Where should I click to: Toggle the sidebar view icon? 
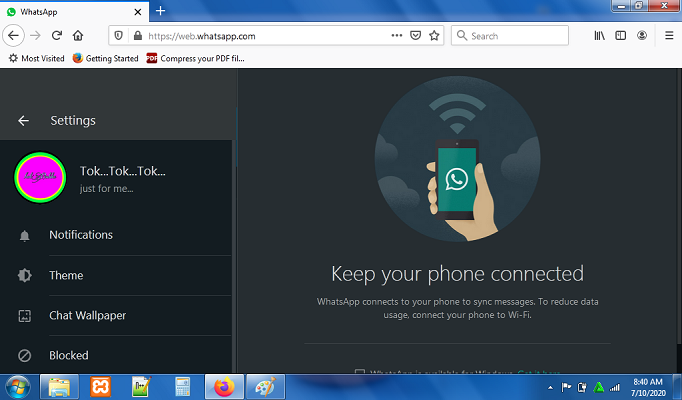tap(621, 36)
